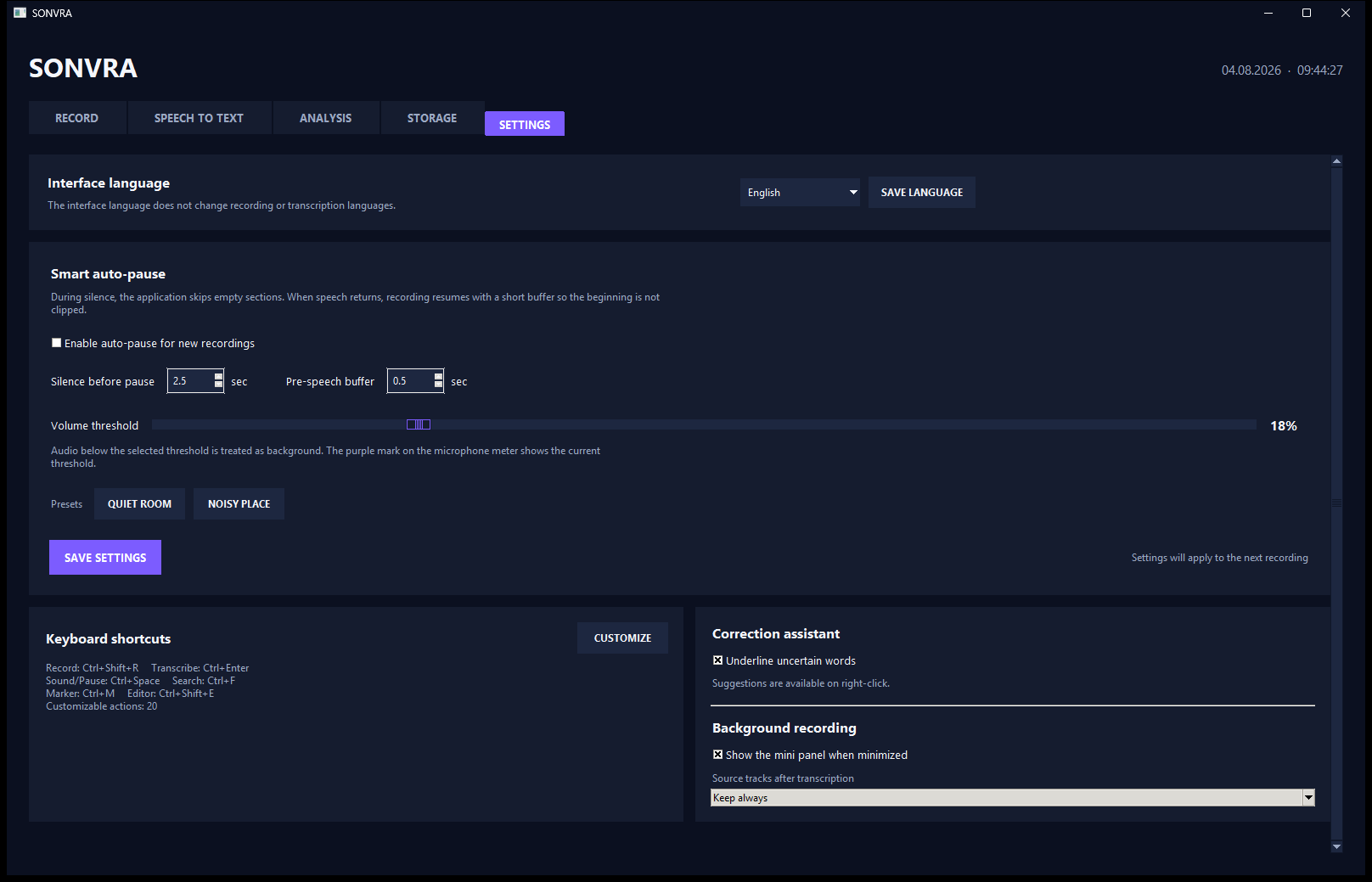Increase Silence before pause value
The image size is (1372, 882).
pos(219,376)
